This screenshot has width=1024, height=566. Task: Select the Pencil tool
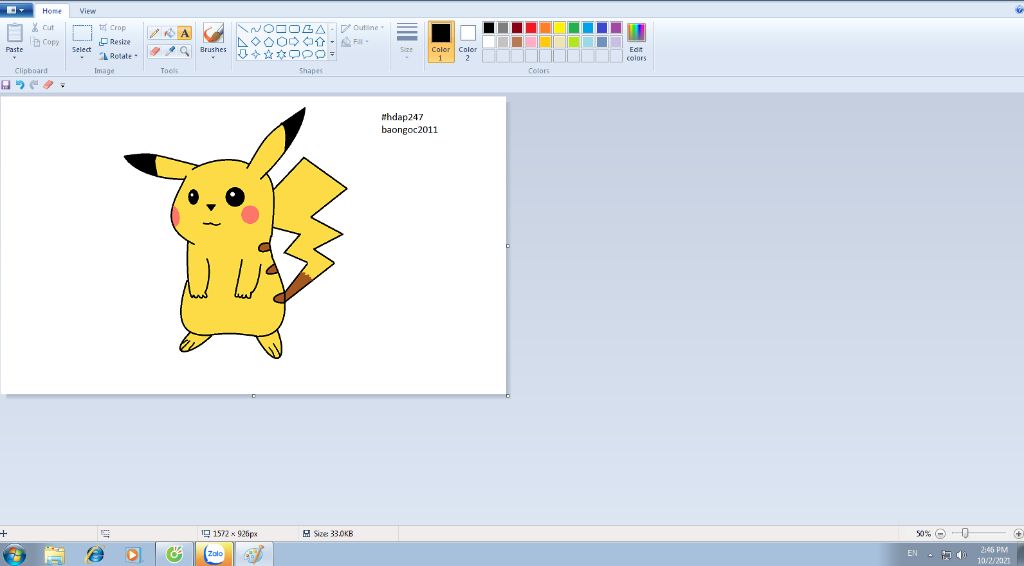pos(154,33)
